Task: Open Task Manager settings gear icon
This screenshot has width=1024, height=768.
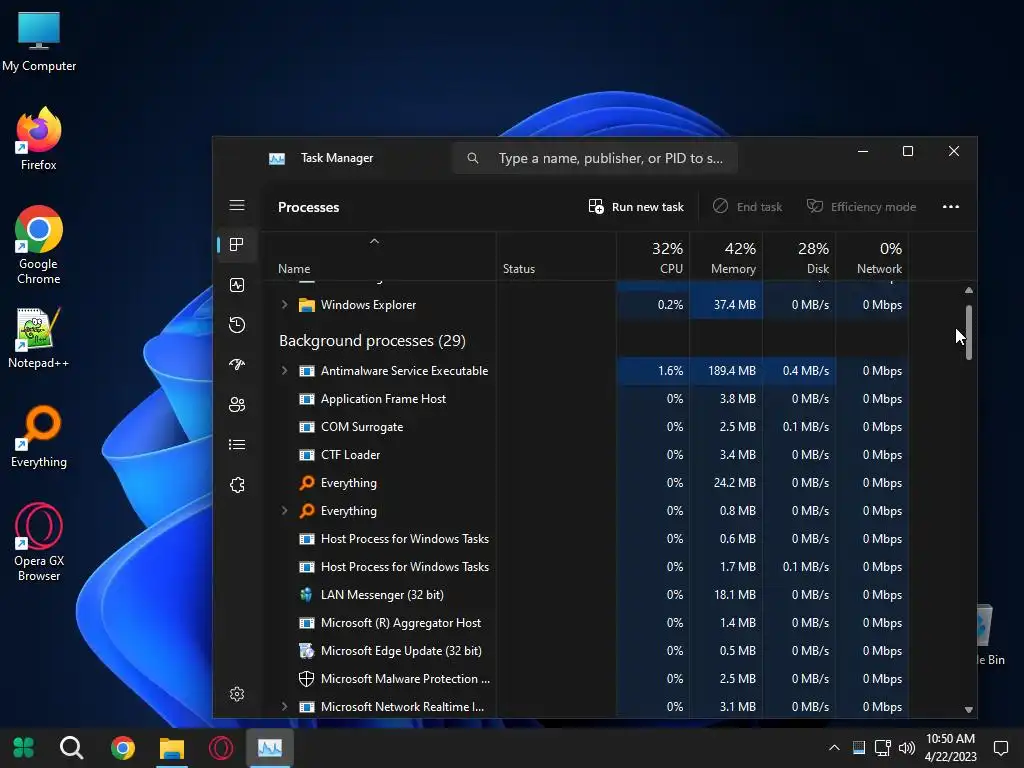Action: pyautogui.click(x=237, y=694)
